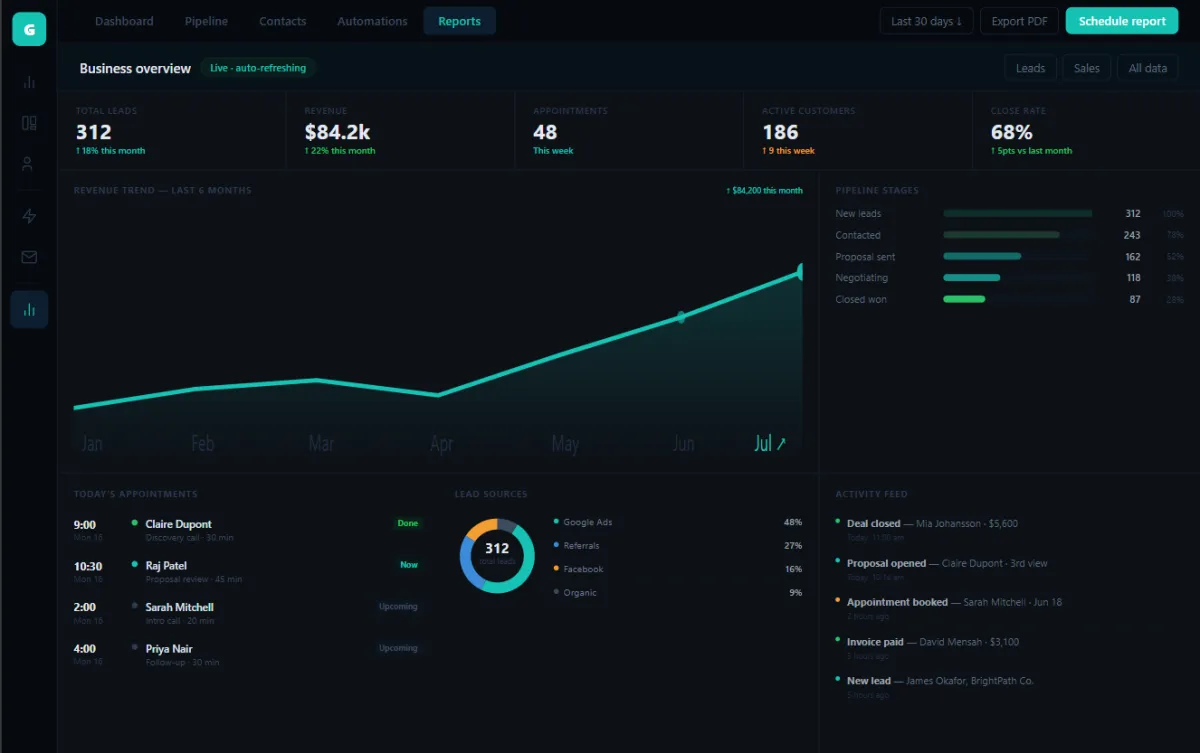Click the Active Customers 186 card

coord(858,131)
